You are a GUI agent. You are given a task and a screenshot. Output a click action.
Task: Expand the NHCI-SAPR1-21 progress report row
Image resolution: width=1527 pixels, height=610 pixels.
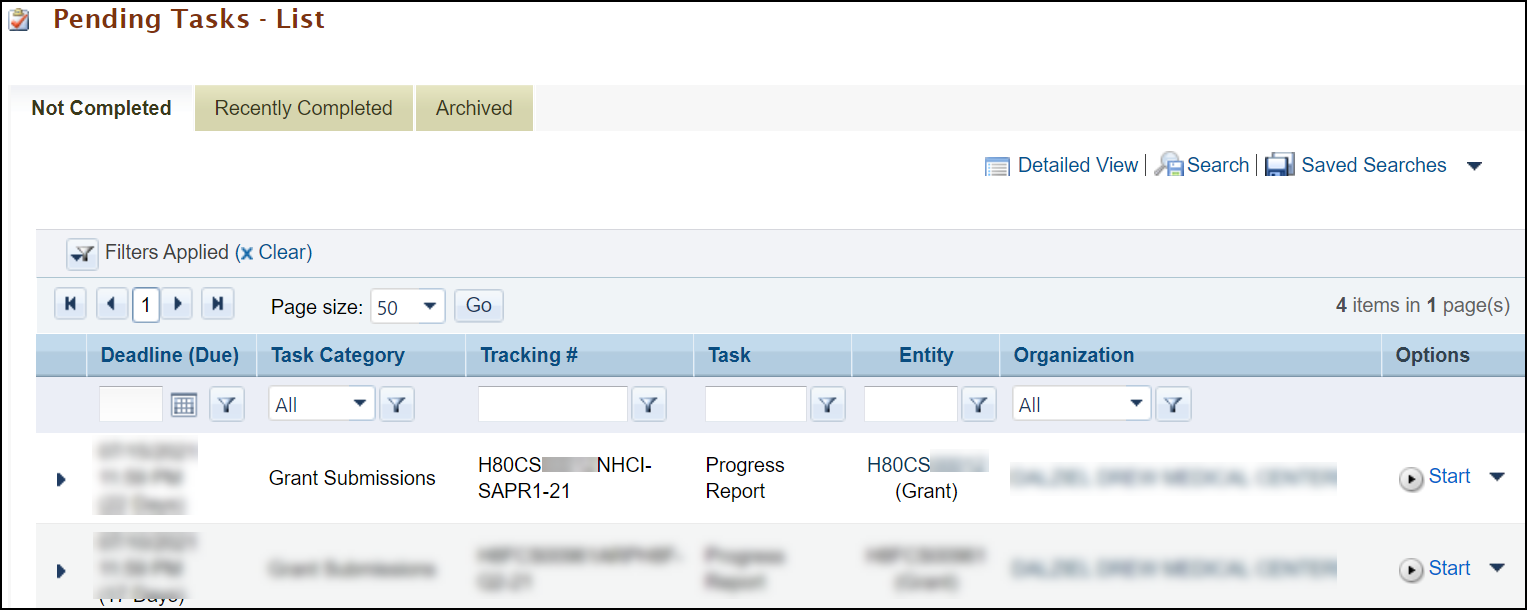pos(61,479)
